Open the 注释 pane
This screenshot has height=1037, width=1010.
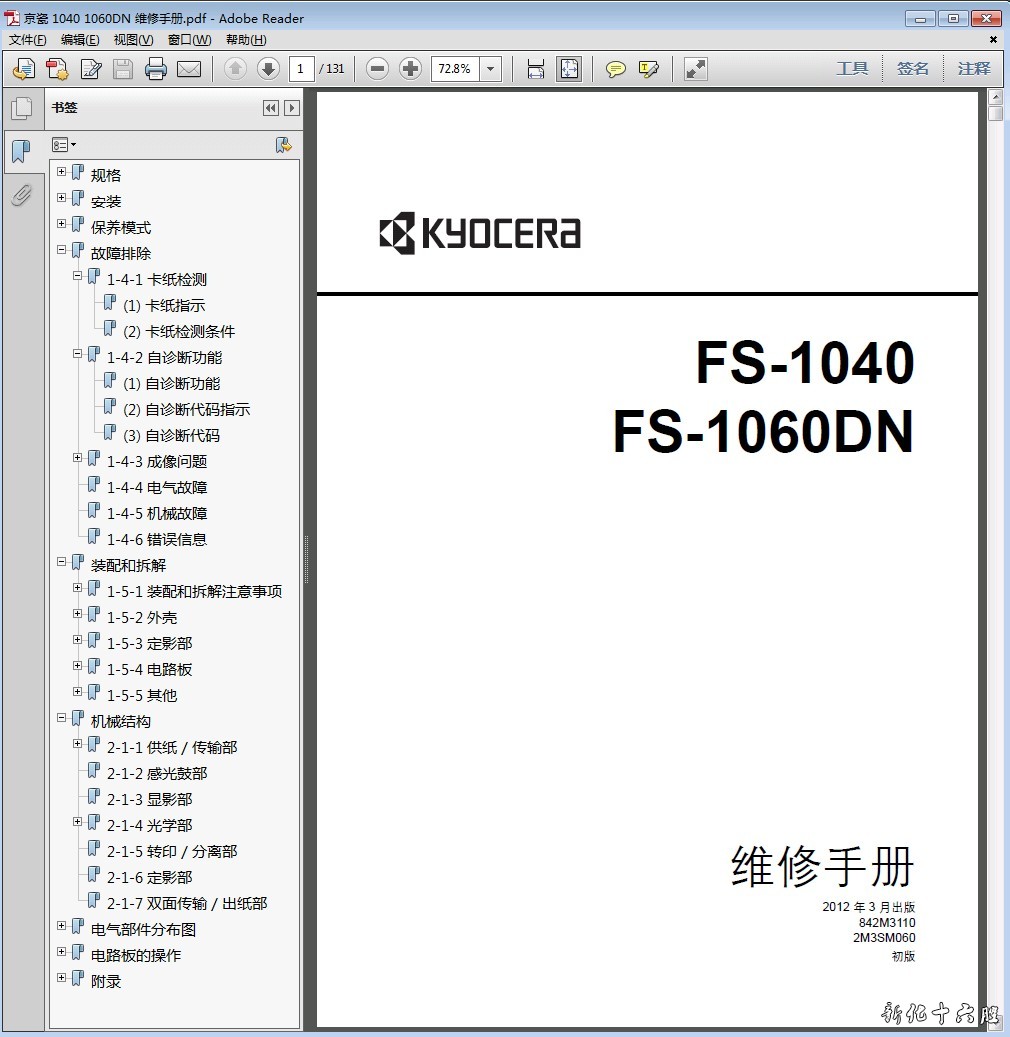click(x=973, y=69)
